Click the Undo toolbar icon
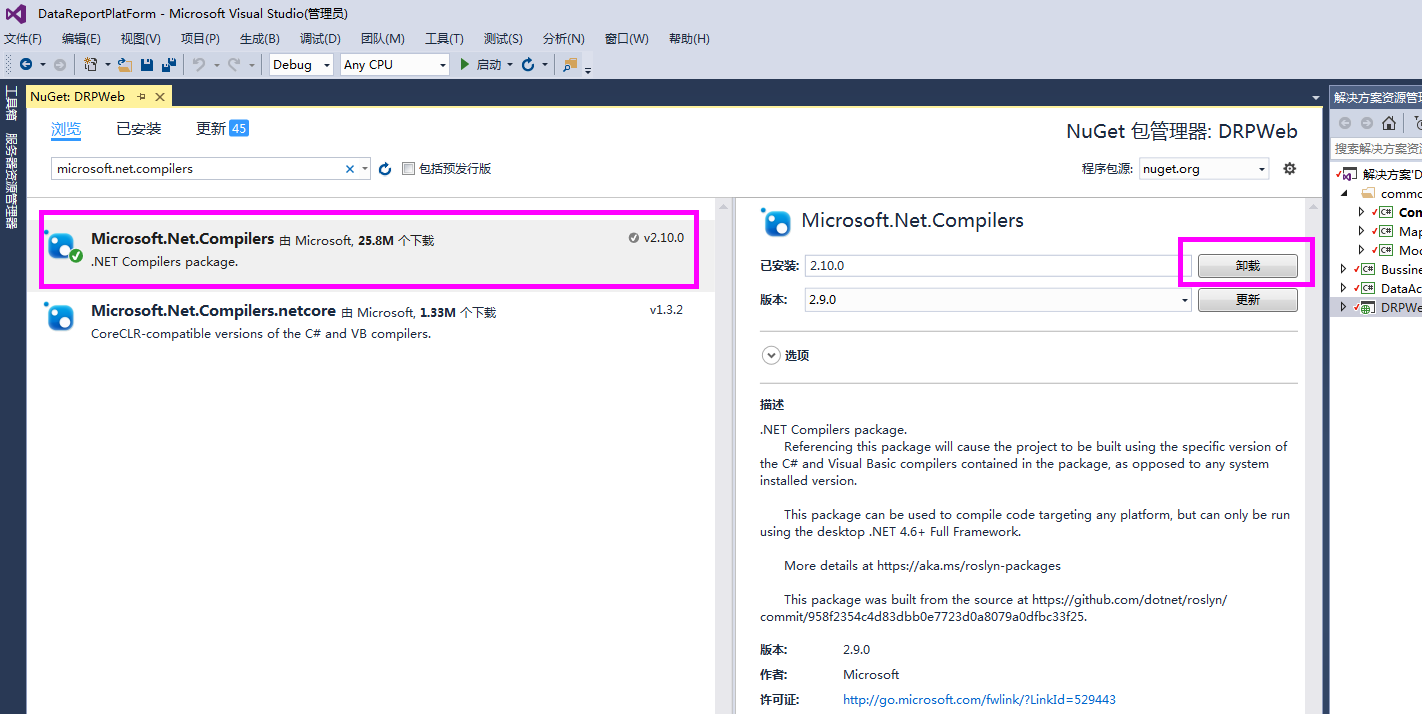Screen dimensions: 1422x714 199,64
